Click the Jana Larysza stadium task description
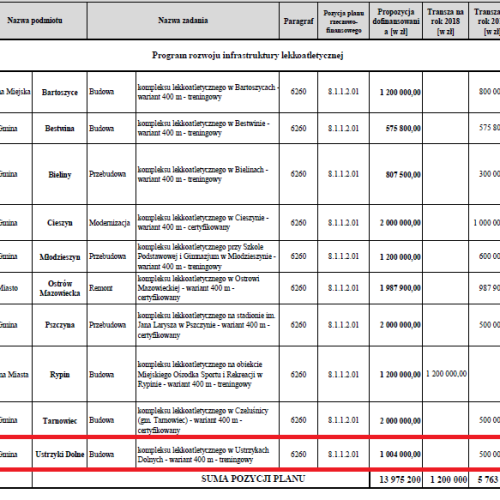The image size is (500, 500). click(206, 325)
